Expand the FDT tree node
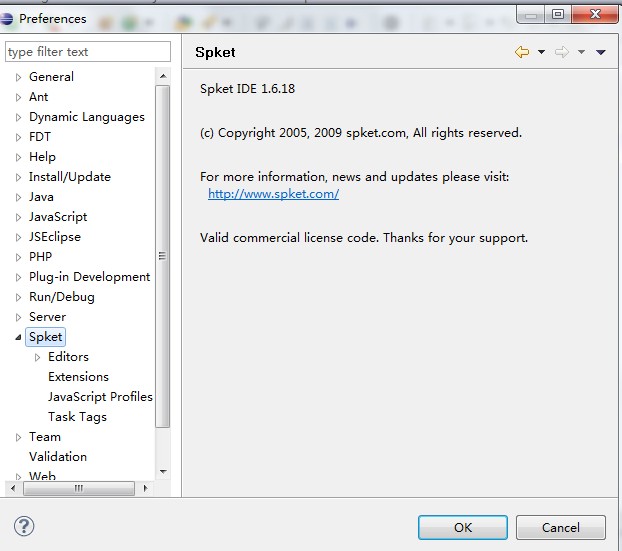The width and height of the screenshot is (622, 551). (x=18, y=137)
